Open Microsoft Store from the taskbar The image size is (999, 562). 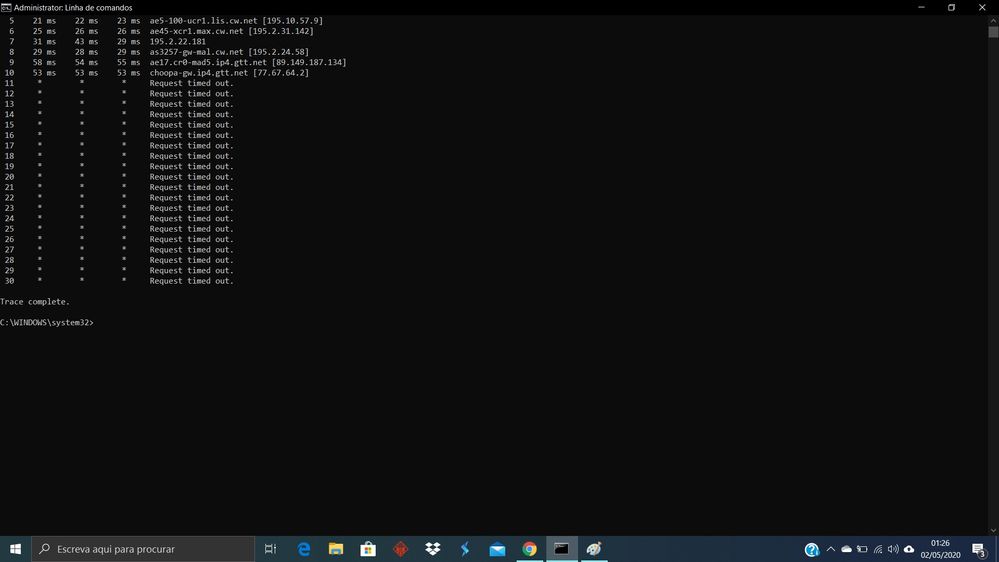point(368,549)
